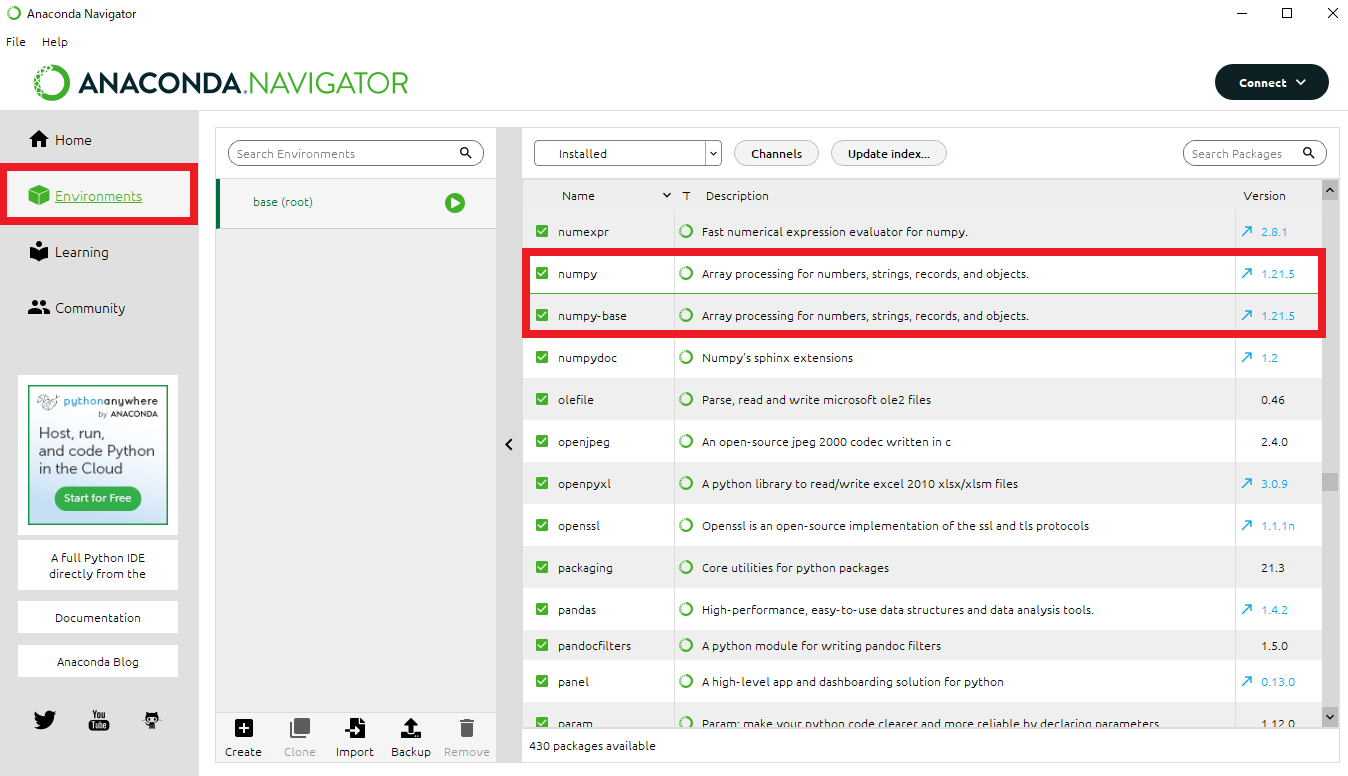This screenshot has width=1348, height=776.
Task: Open the YouTube icon
Action: coord(99,720)
